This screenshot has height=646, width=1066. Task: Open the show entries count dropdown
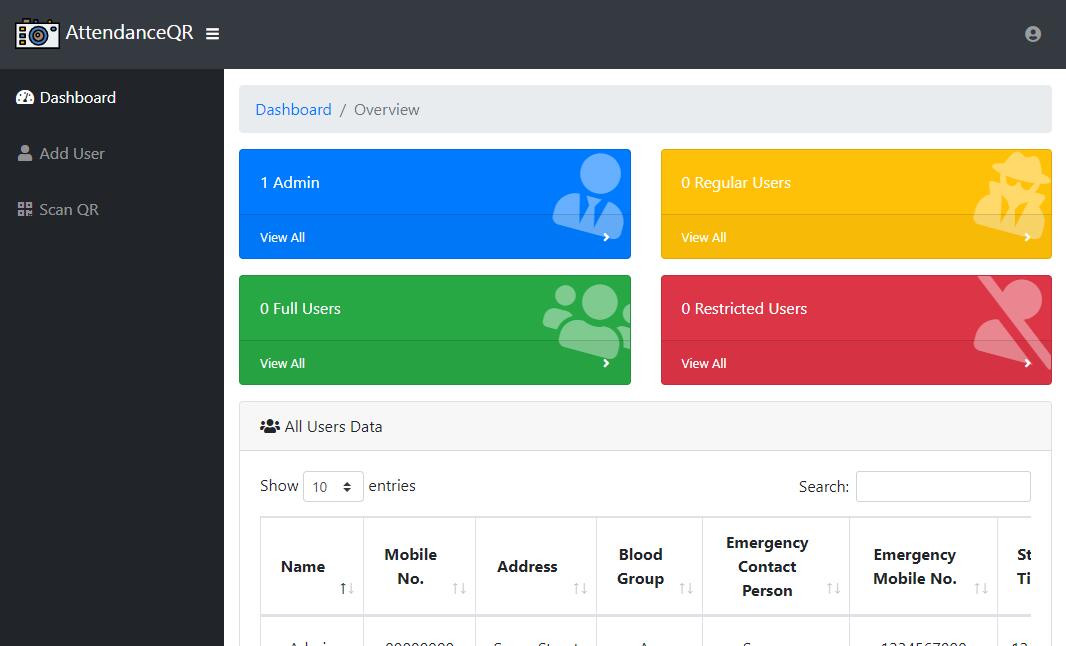click(x=333, y=487)
